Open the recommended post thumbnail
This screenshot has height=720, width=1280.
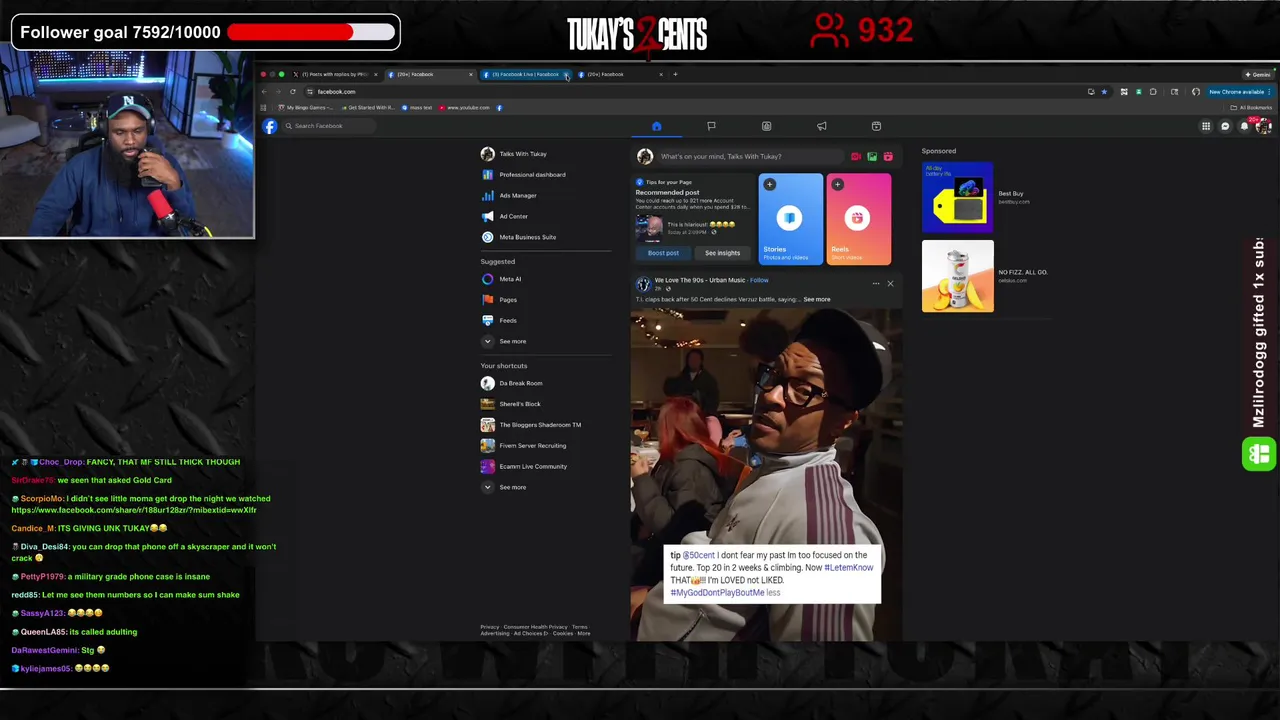tap(649, 228)
